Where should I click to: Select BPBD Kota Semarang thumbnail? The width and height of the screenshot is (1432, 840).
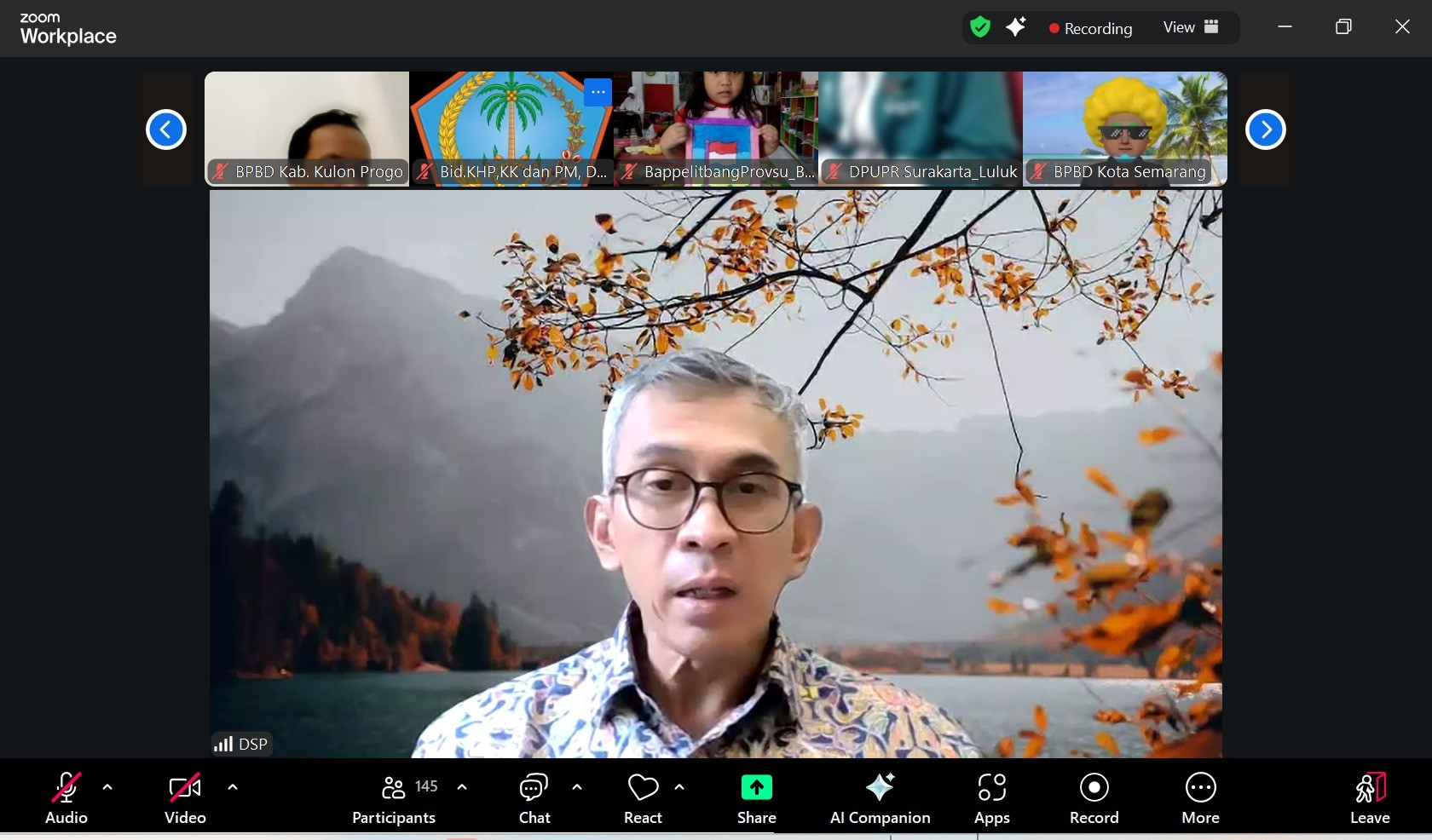(1125, 129)
